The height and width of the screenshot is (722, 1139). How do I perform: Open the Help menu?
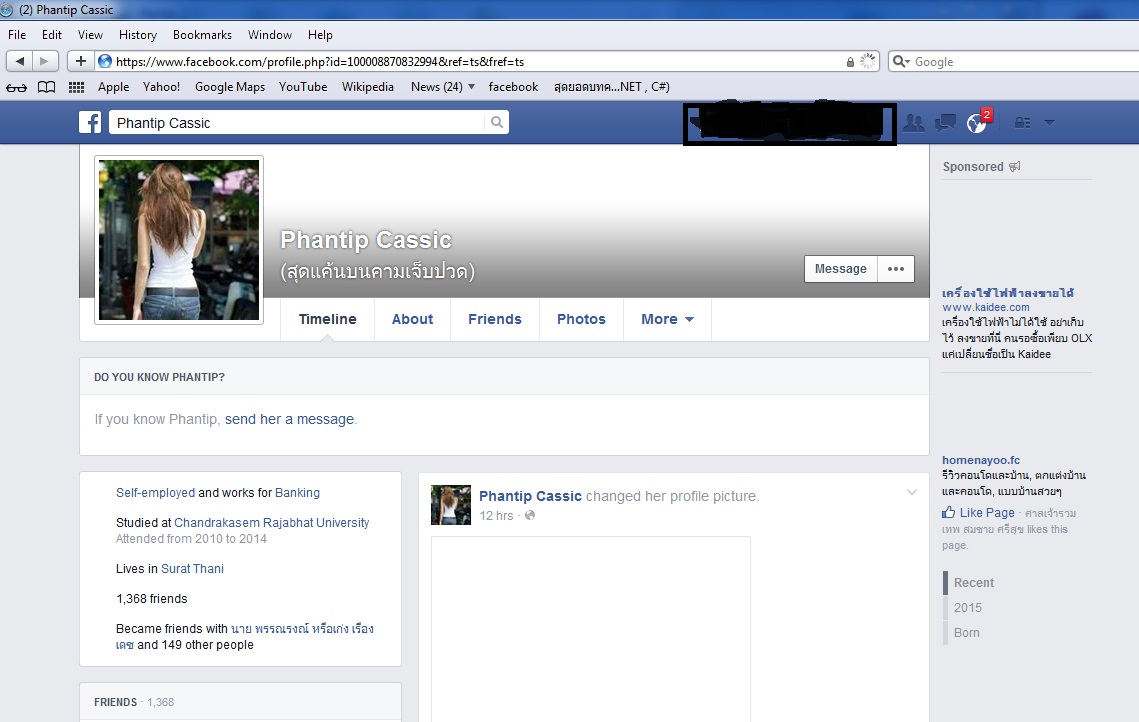[x=320, y=35]
